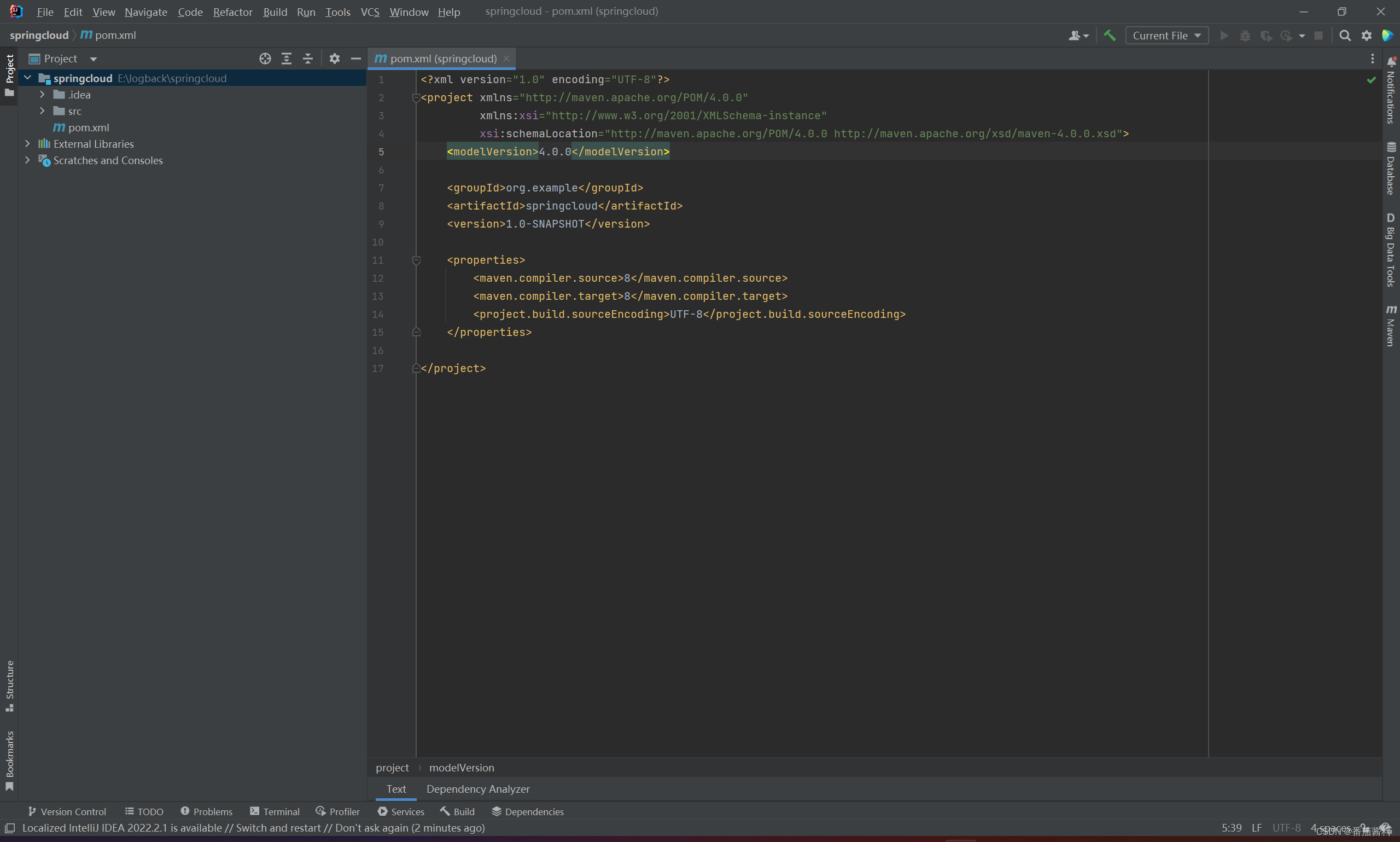Open the Refactor menu

[x=232, y=12]
